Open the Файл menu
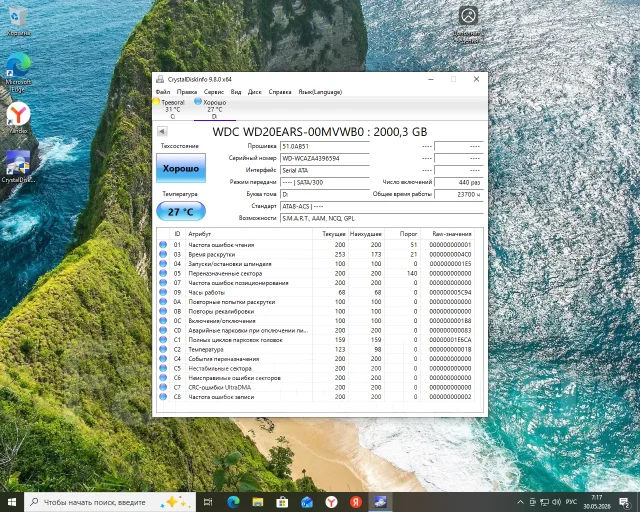The image size is (640, 512). [x=163, y=92]
